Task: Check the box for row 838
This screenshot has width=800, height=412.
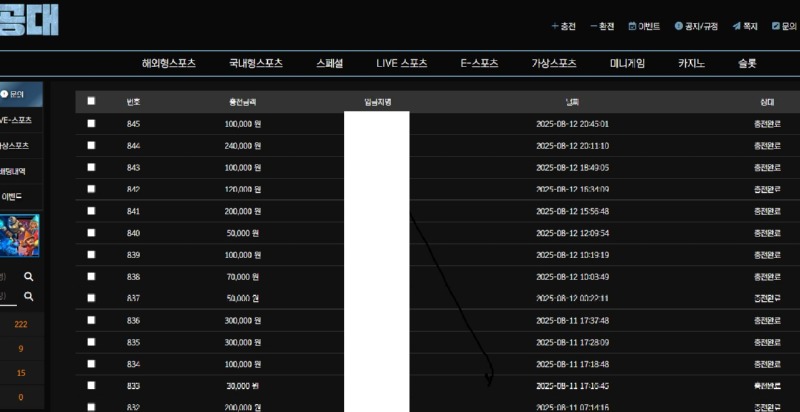Action: [91, 276]
